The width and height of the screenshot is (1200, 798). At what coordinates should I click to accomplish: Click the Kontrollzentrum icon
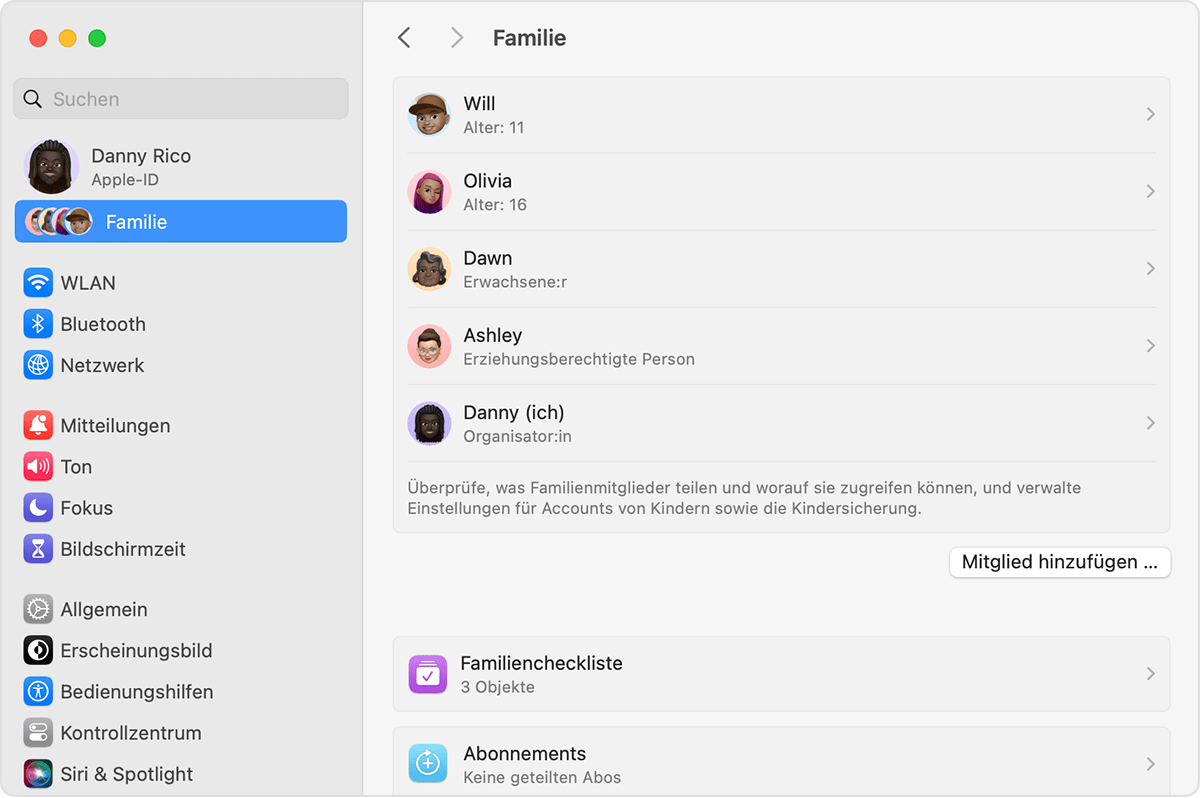38,732
